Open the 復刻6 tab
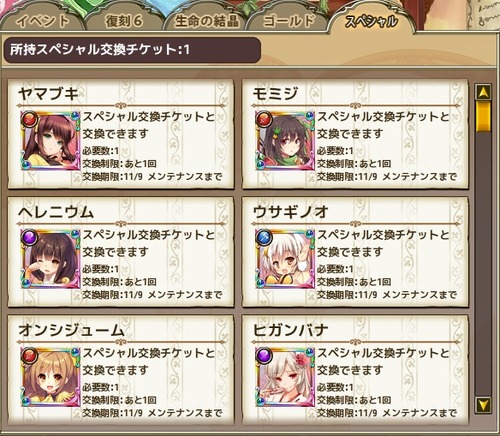 click(124, 21)
